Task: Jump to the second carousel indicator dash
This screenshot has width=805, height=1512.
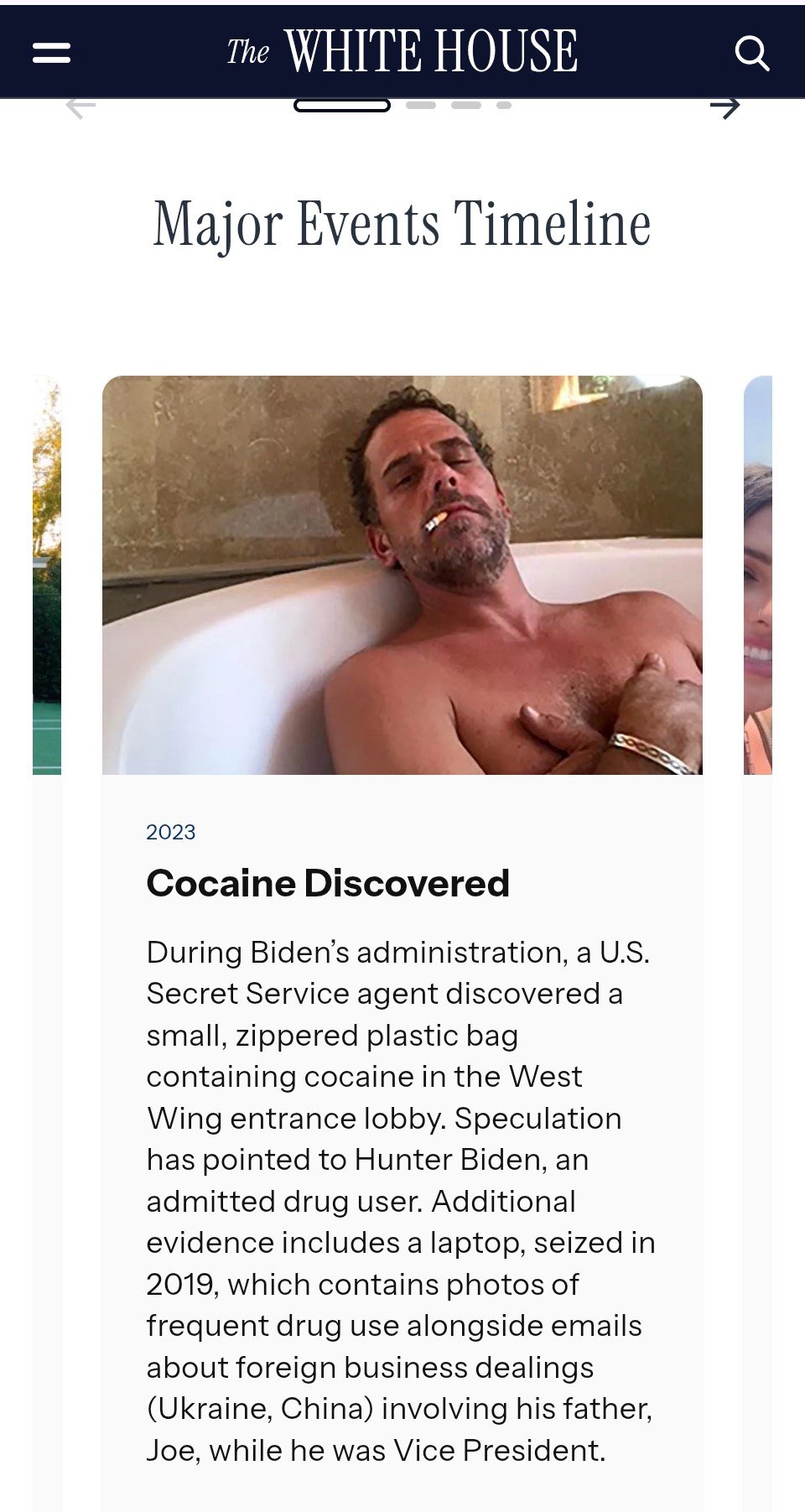Action: [421, 106]
